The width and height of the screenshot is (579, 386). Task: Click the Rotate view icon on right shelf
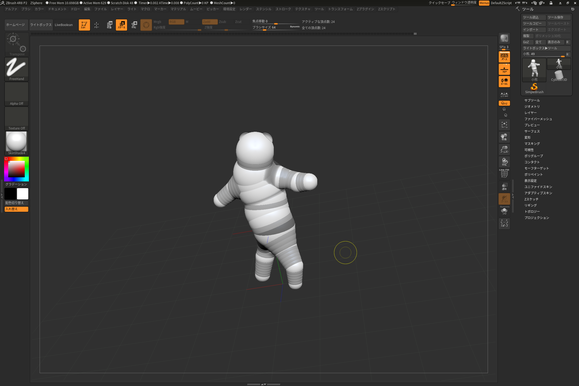pos(504,162)
